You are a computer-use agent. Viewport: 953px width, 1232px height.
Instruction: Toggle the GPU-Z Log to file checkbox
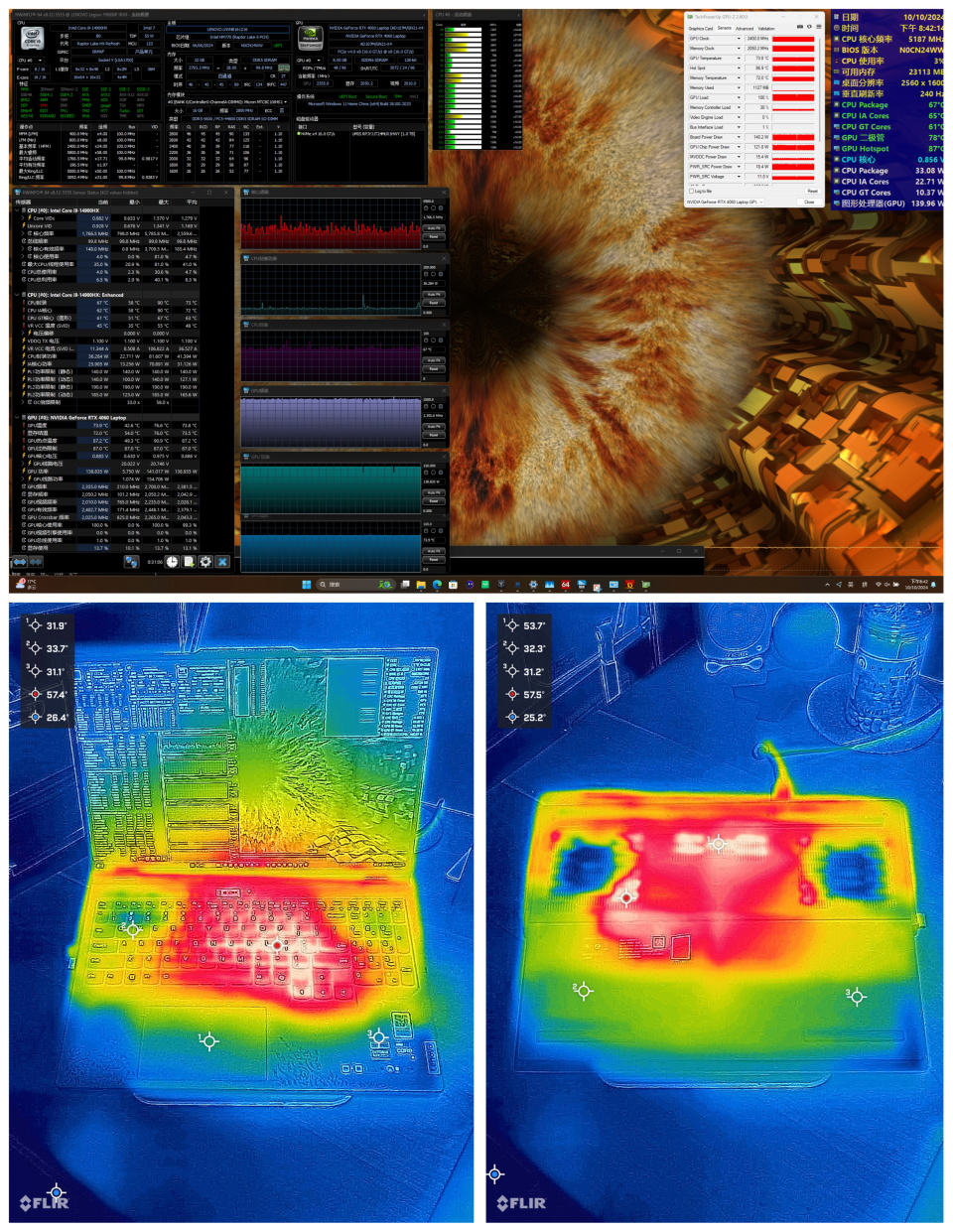pyautogui.click(x=692, y=191)
